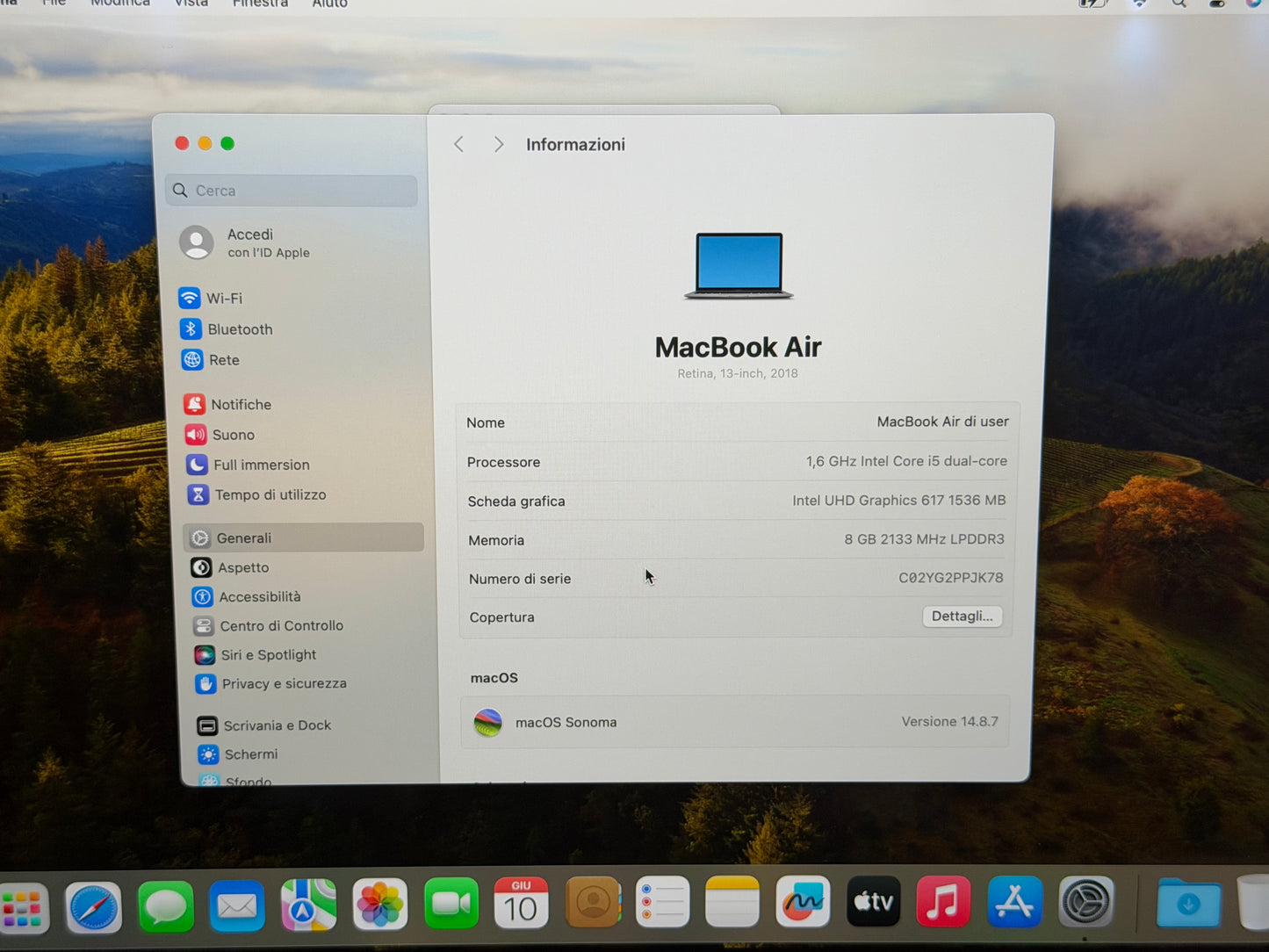The width and height of the screenshot is (1269, 952).
Task: Open Accessibilità settings
Action: (x=247, y=597)
